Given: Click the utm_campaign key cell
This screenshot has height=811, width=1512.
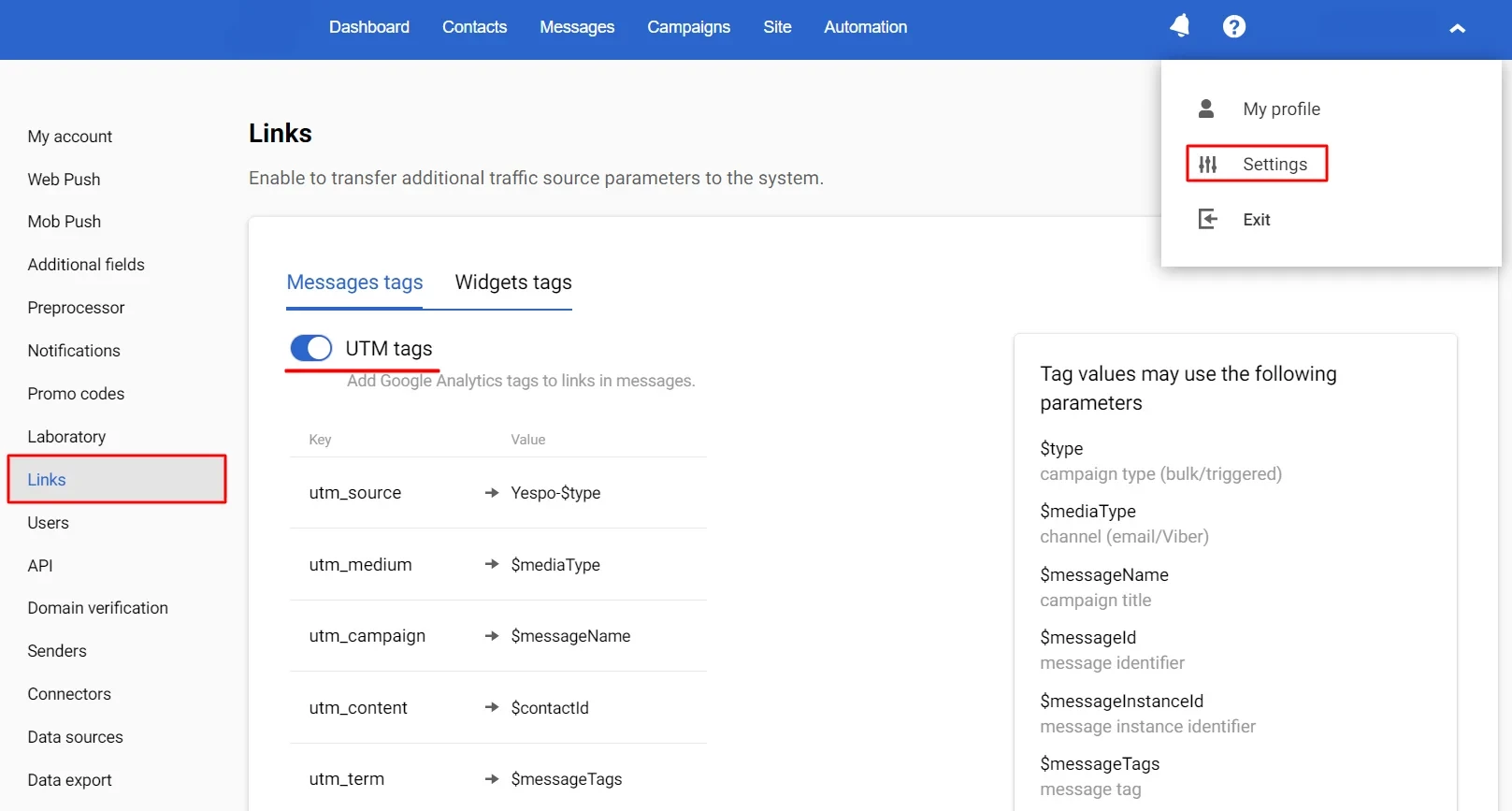Looking at the screenshot, I should [367, 636].
